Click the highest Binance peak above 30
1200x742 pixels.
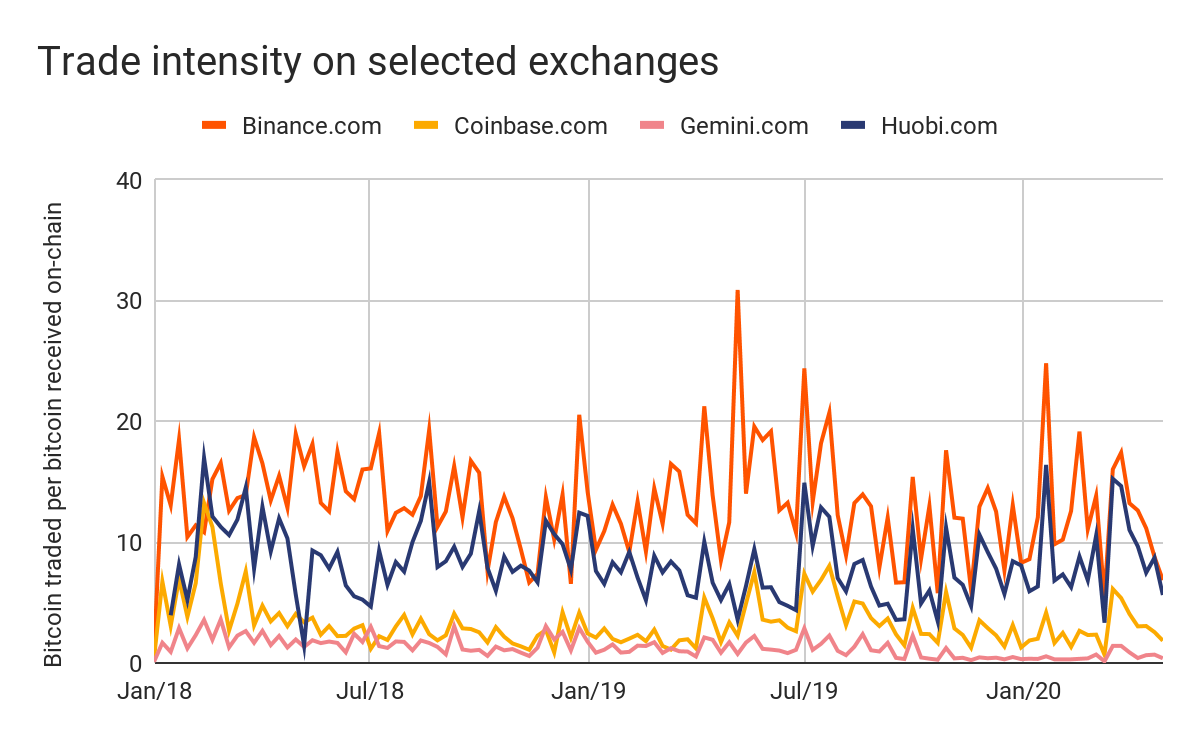[x=737, y=292]
